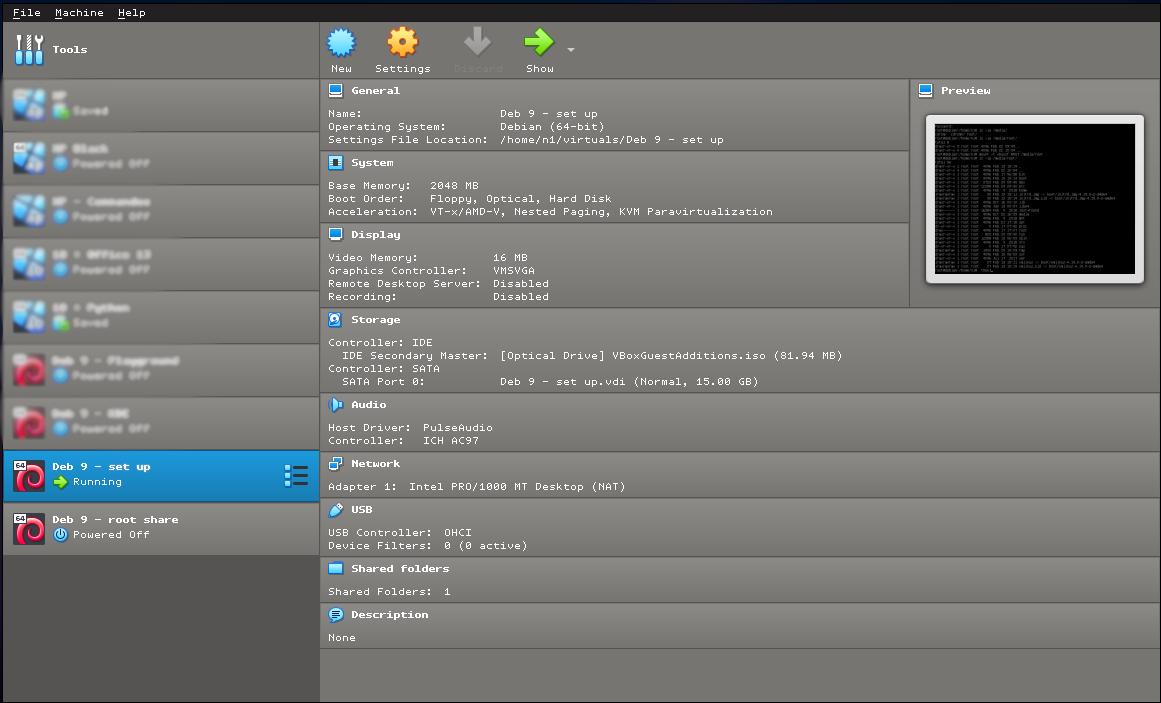The image size is (1161, 703).
Task: Click the ICH AC97 audio controller value
Action: 450,440
